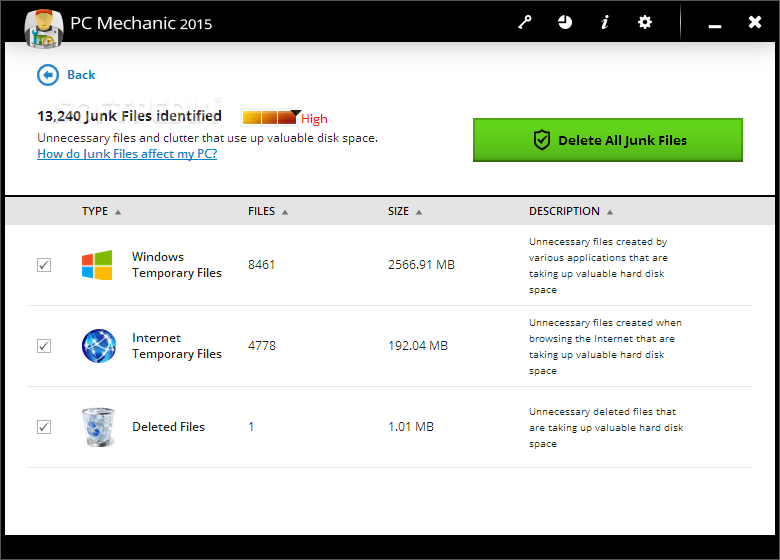The height and width of the screenshot is (560, 780).
Task: Open settings gear icon
Action: (x=645, y=22)
